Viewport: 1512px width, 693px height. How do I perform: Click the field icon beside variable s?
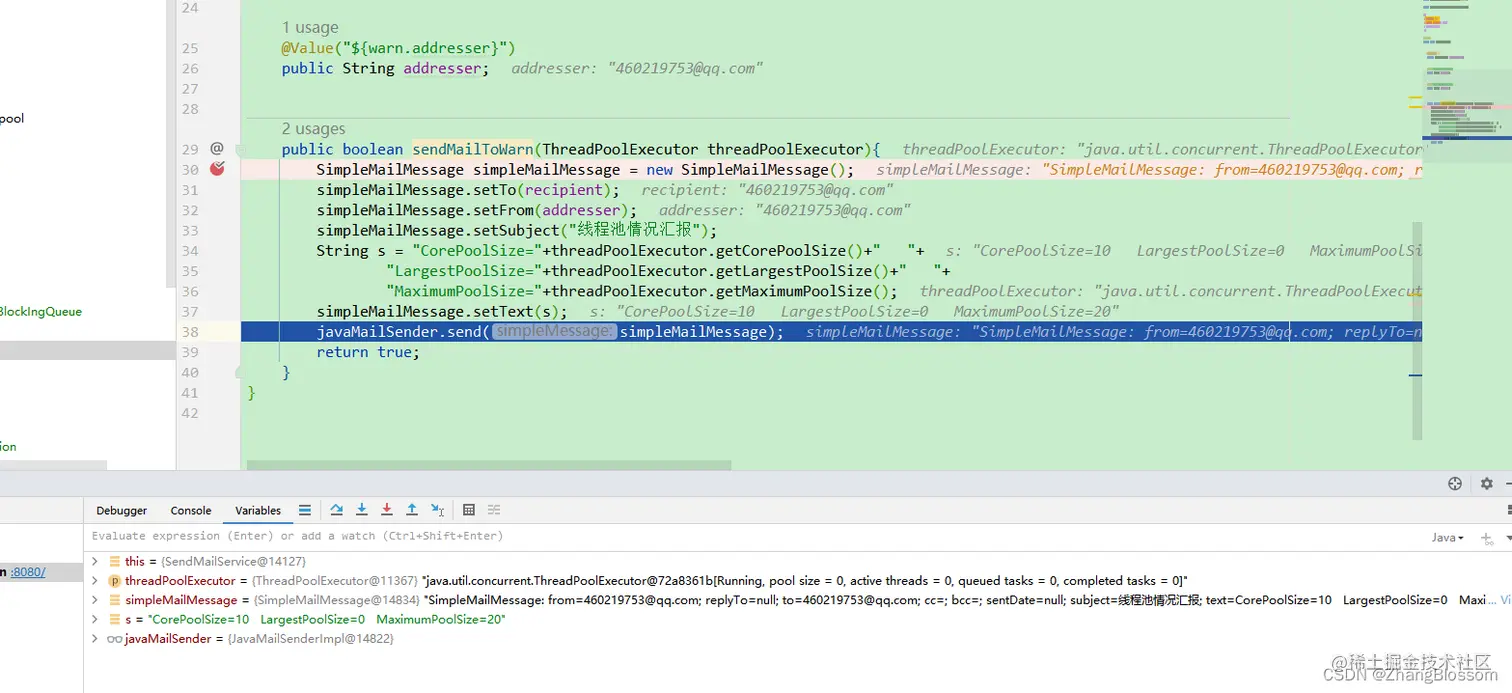pos(115,619)
